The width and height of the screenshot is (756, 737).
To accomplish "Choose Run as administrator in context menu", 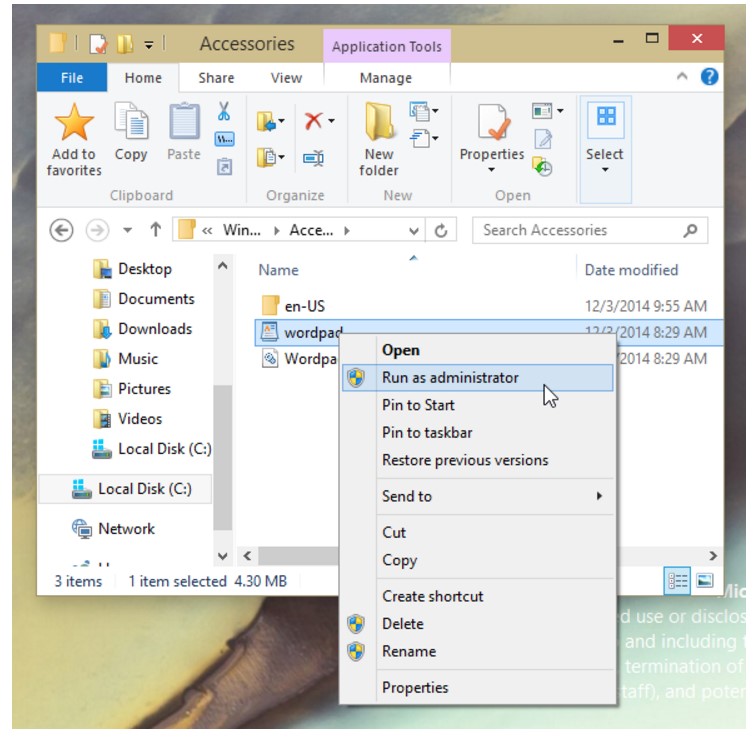I will pyautogui.click(x=478, y=378).
